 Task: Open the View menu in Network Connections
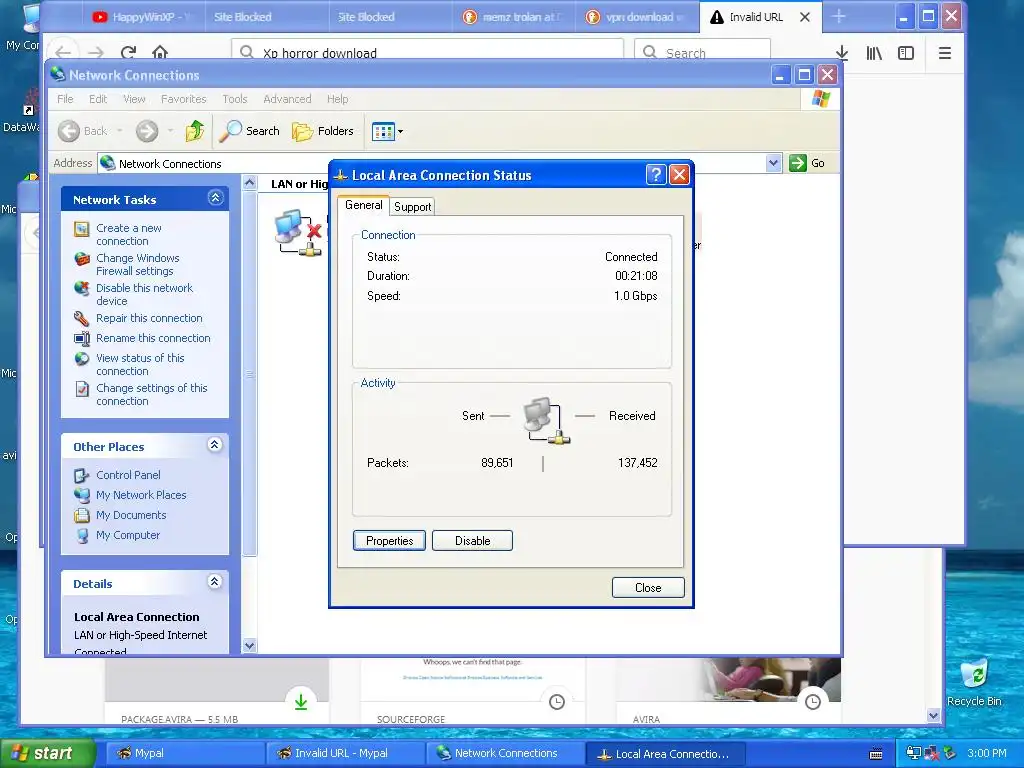click(134, 99)
